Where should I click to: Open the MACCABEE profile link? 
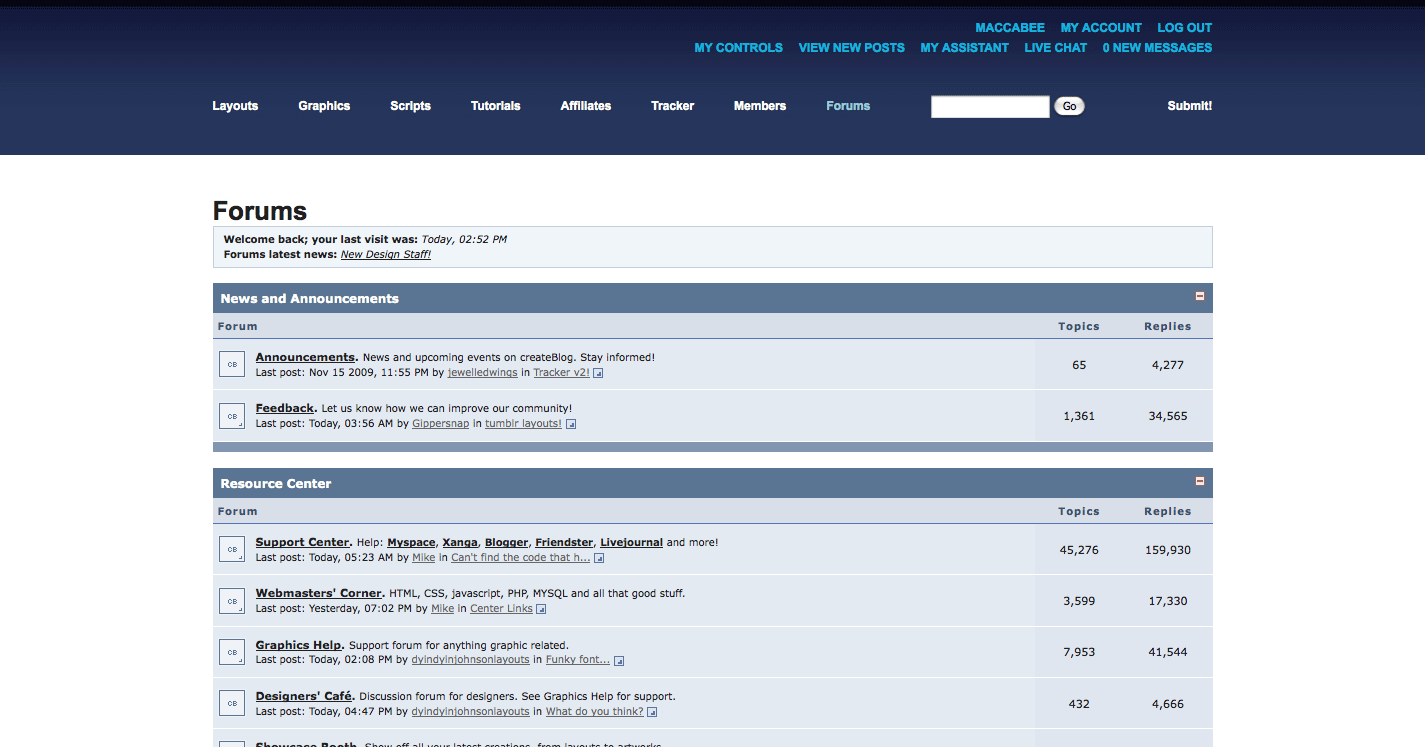point(1010,28)
